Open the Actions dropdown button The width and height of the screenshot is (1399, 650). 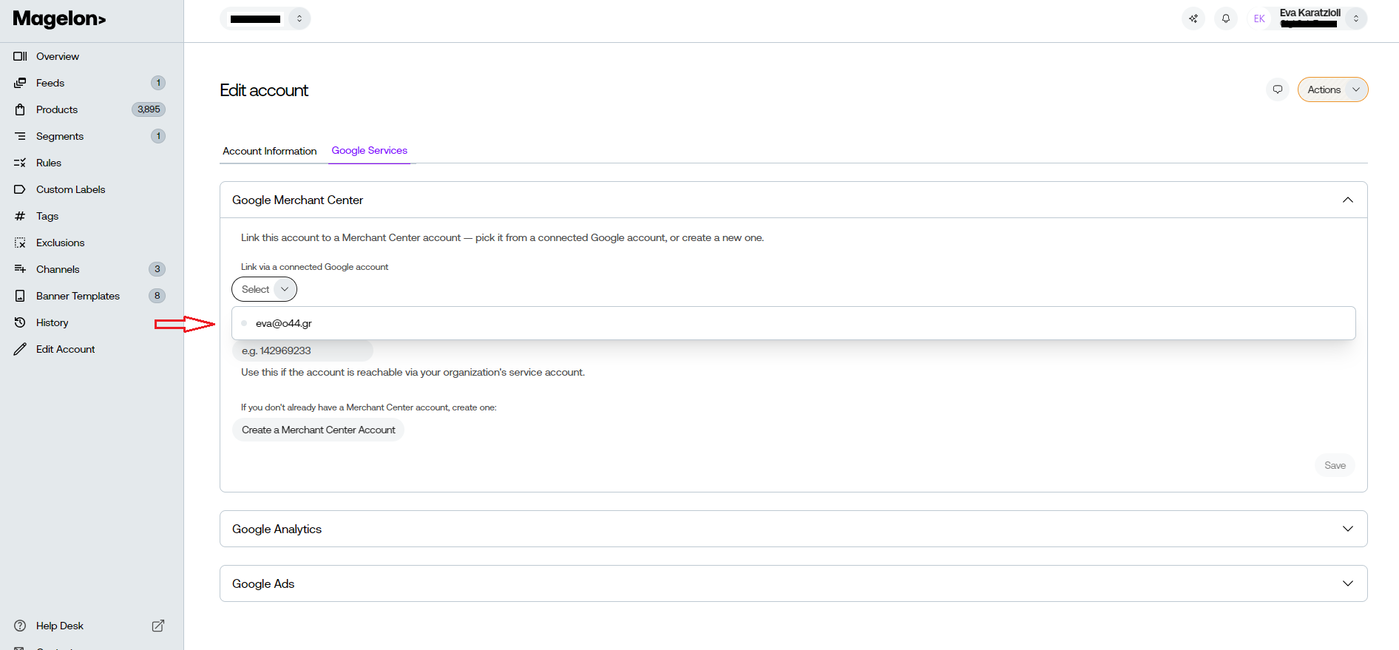tap(1333, 89)
